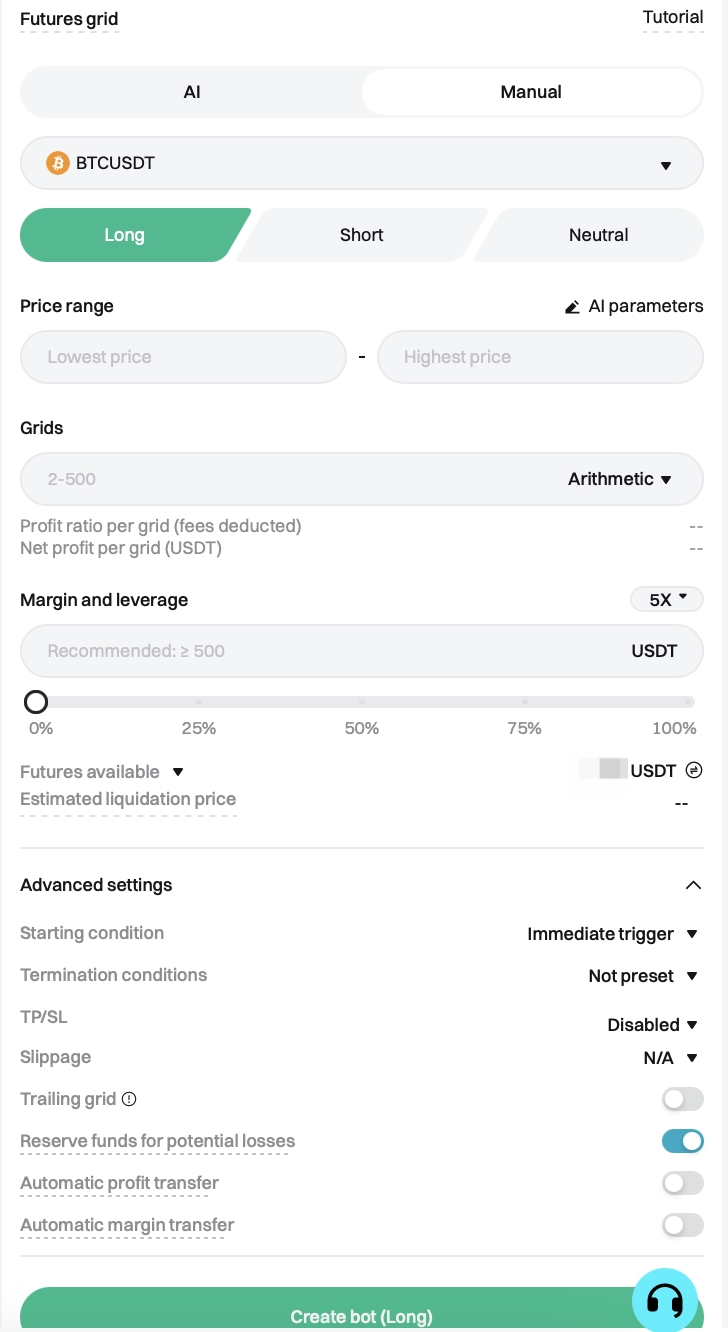Open the Tutorial link
This screenshot has height=1332, width=728.
(673, 17)
